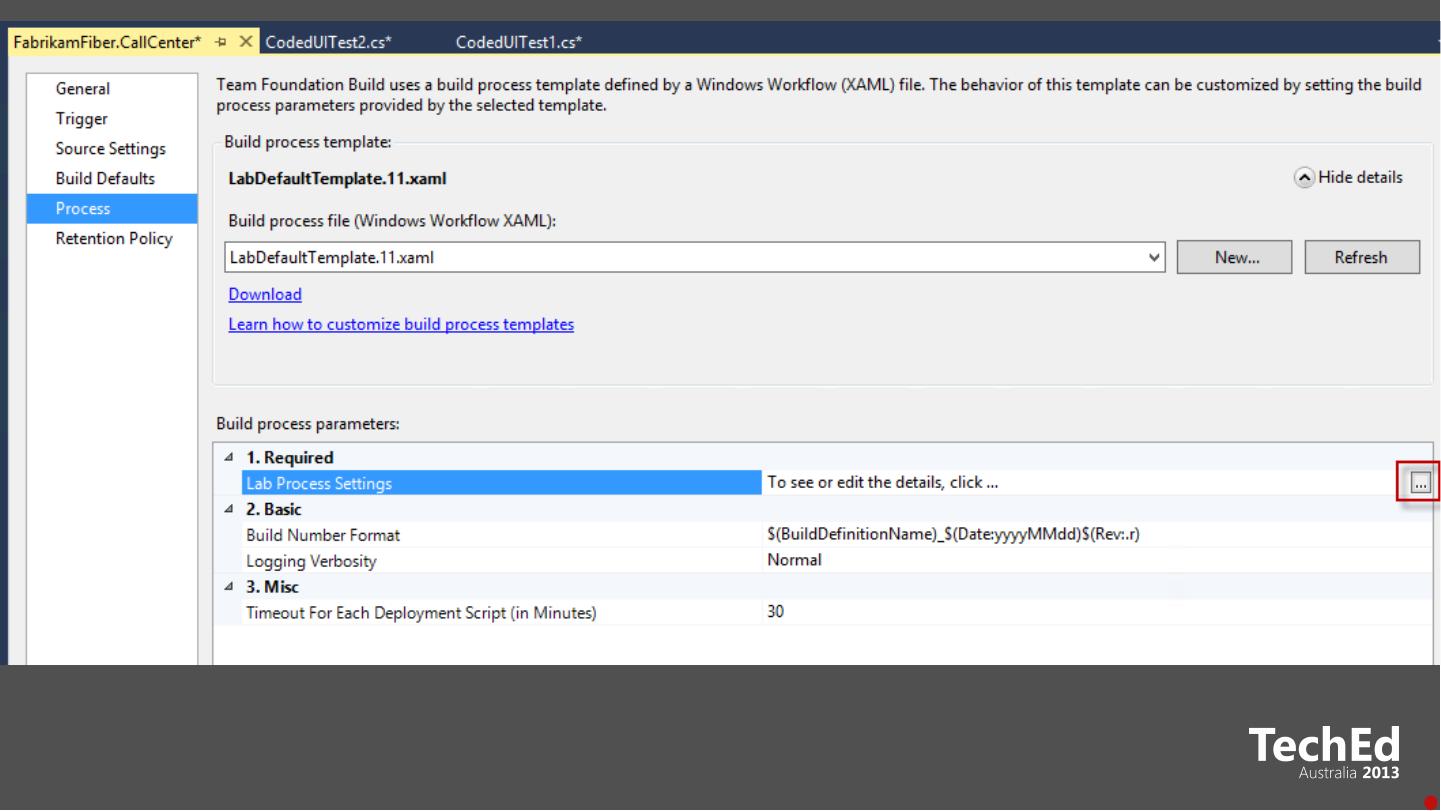1441x811 pixels.
Task: Collapse details with Hide details chevron
Action: [1304, 178]
